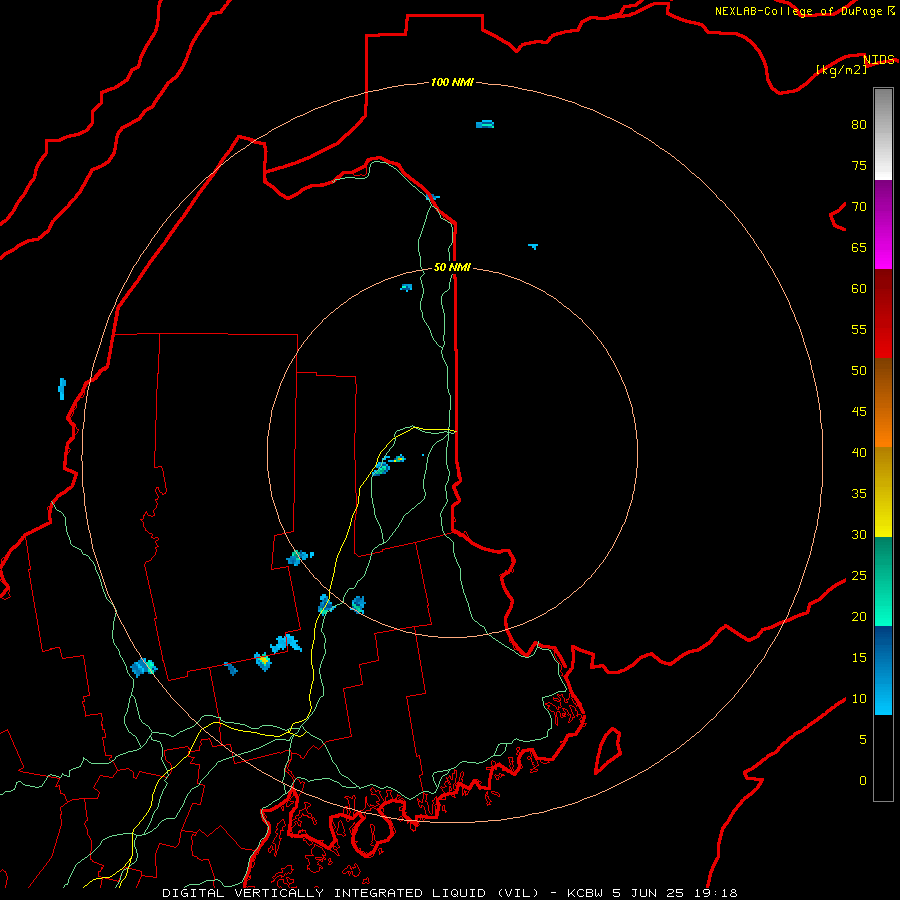Select the 30 value on the color scale

pos(859,534)
